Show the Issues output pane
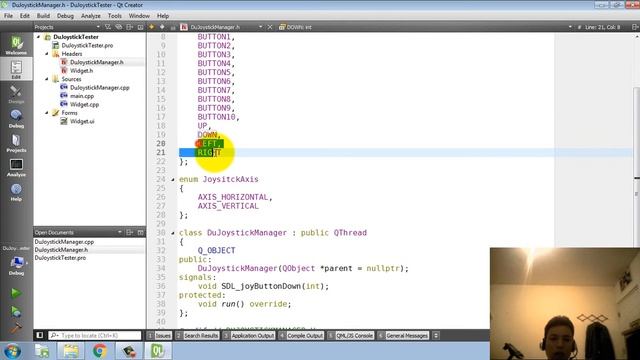Image resolution: width=640 pixels, height=360 pixels. (159, 336)
